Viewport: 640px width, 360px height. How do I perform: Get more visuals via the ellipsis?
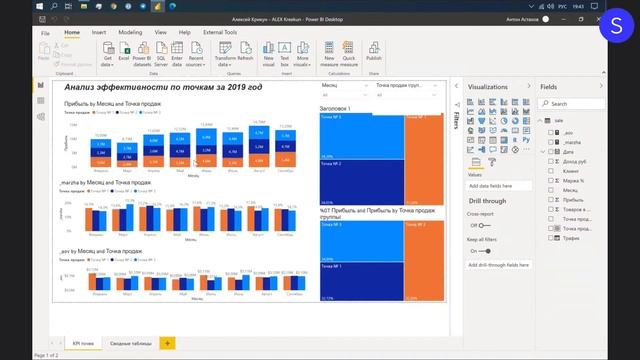(x=526, y=150)
